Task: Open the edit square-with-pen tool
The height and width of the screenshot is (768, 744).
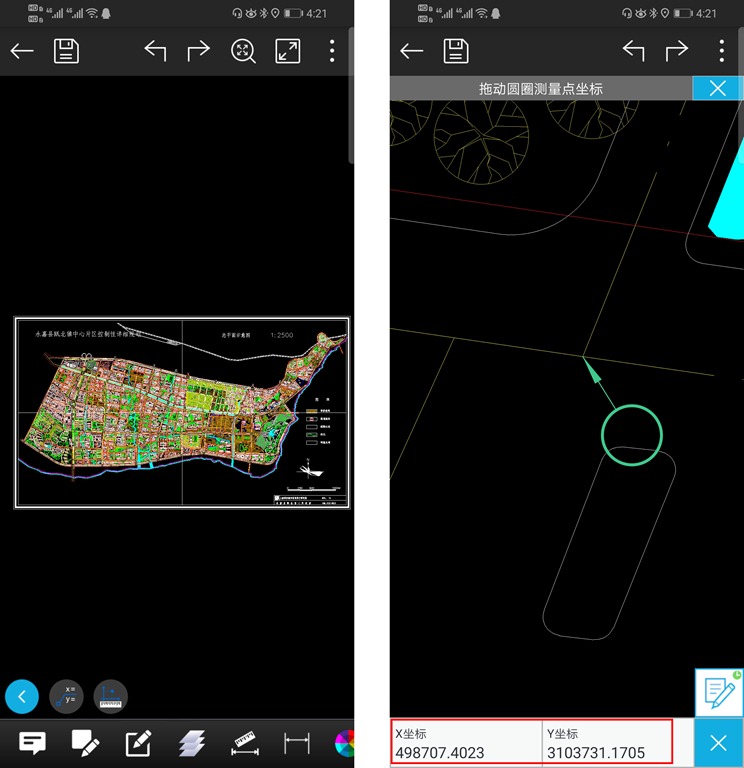Action: (x=138, y=743)
